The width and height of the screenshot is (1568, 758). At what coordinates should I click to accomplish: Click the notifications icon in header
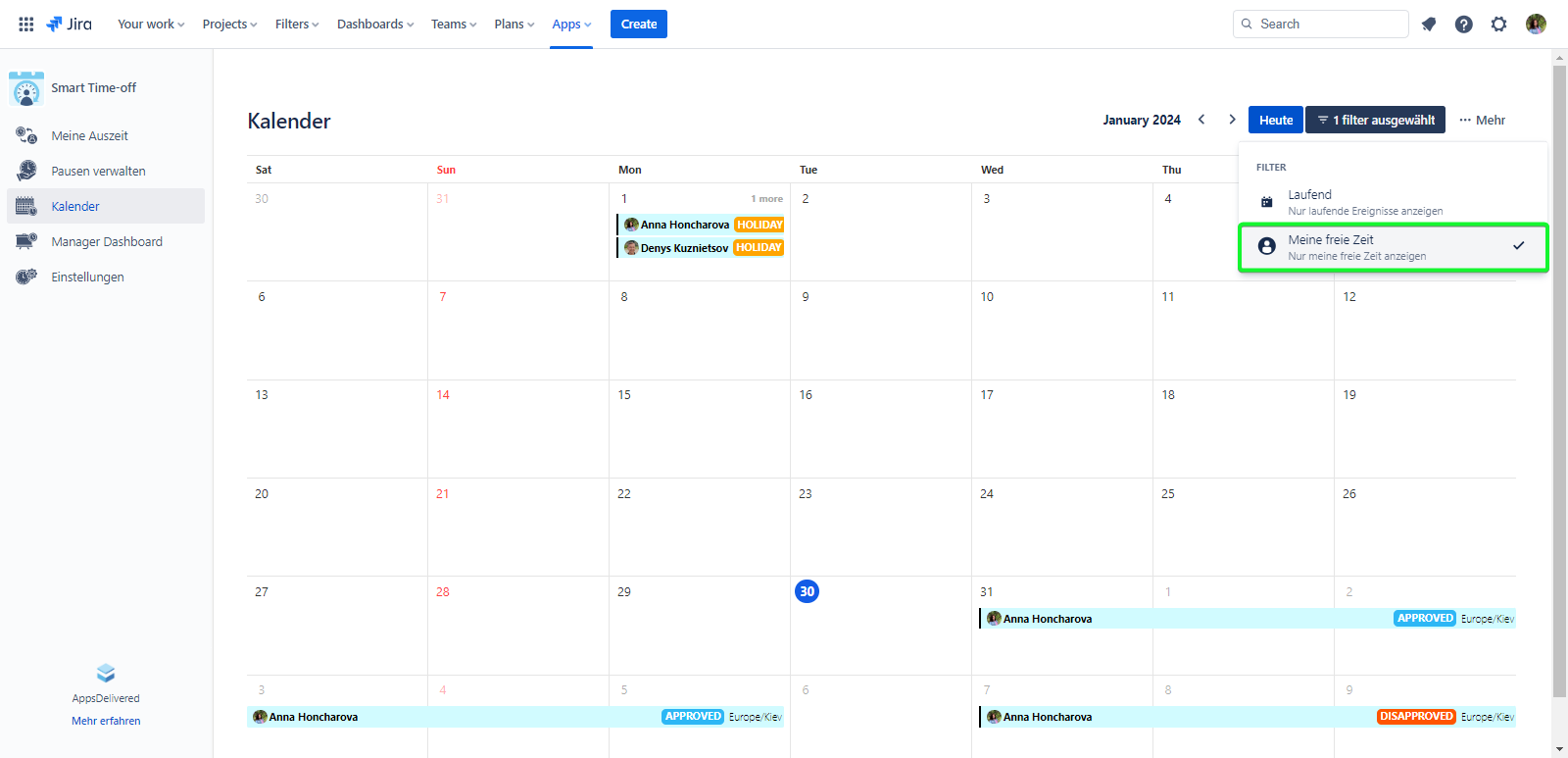[1429, 25]
